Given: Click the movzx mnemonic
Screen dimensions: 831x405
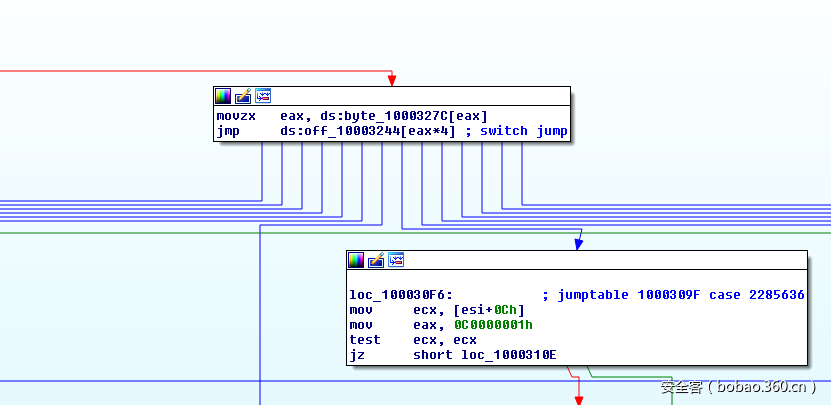Looking at the screenshot, I should (x=236, y=116).
